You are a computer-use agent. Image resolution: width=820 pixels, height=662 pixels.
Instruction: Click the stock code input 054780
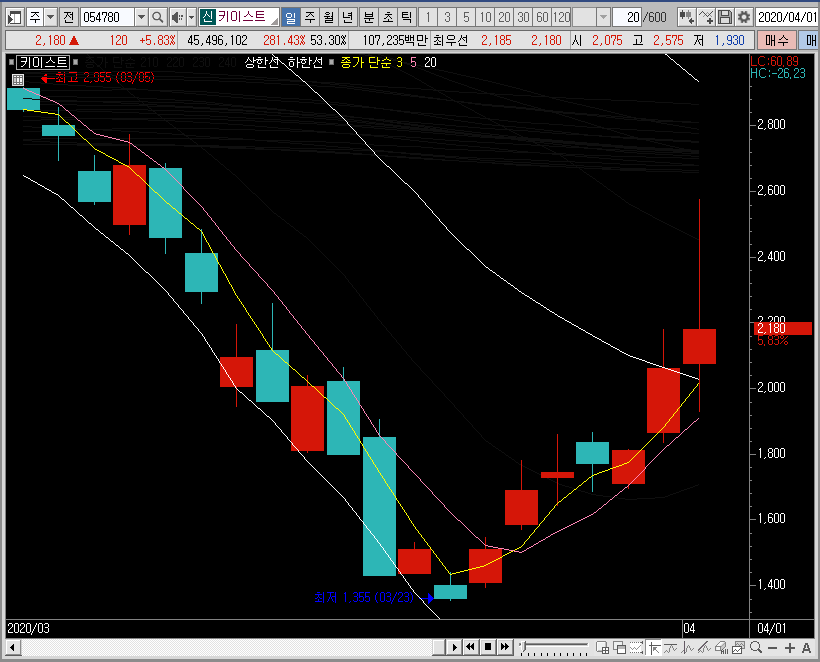[x=107, y=17]
